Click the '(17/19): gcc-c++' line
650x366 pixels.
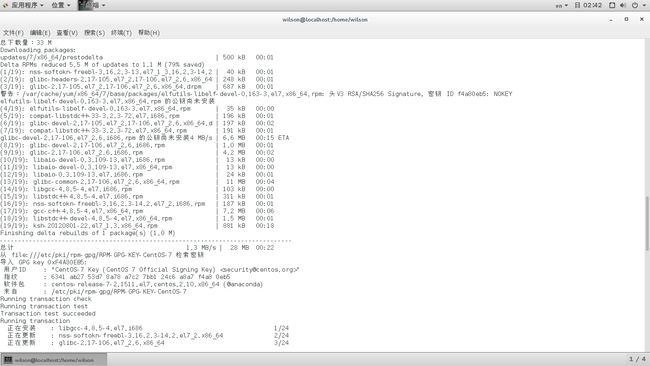(137, 211)
